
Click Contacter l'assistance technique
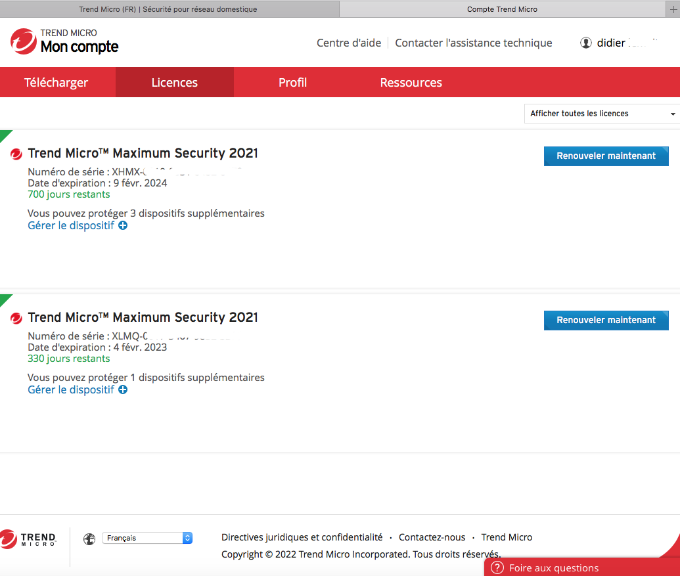tap(474, 43)
